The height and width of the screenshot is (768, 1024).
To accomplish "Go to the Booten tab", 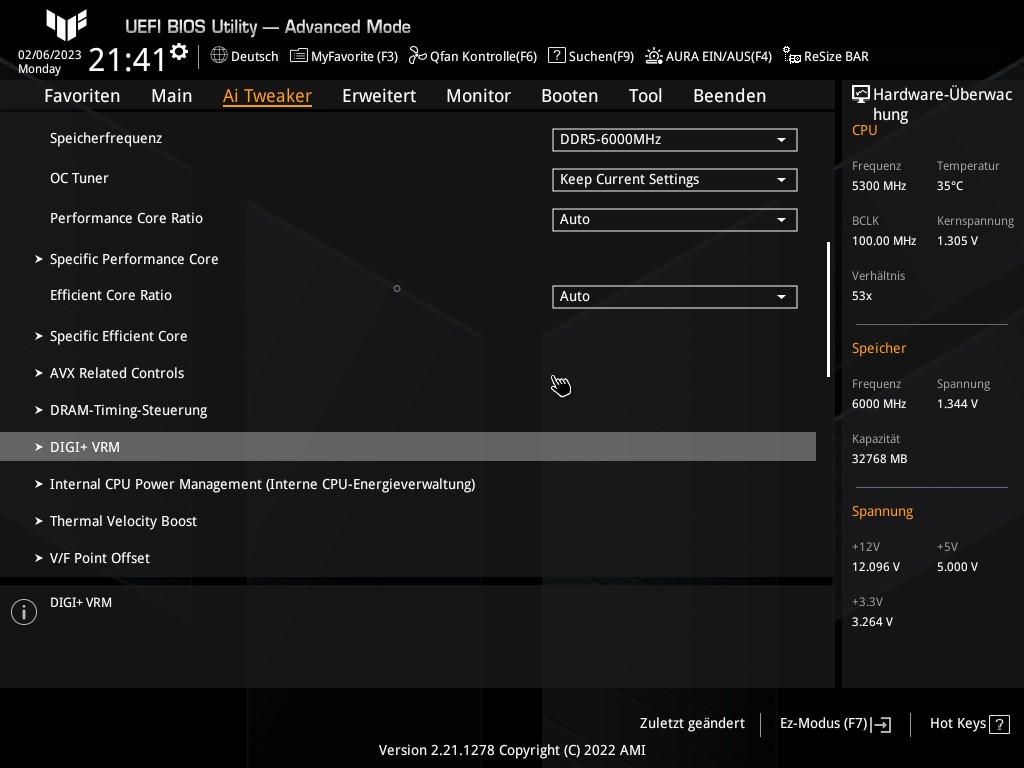I will pos(569,96).
